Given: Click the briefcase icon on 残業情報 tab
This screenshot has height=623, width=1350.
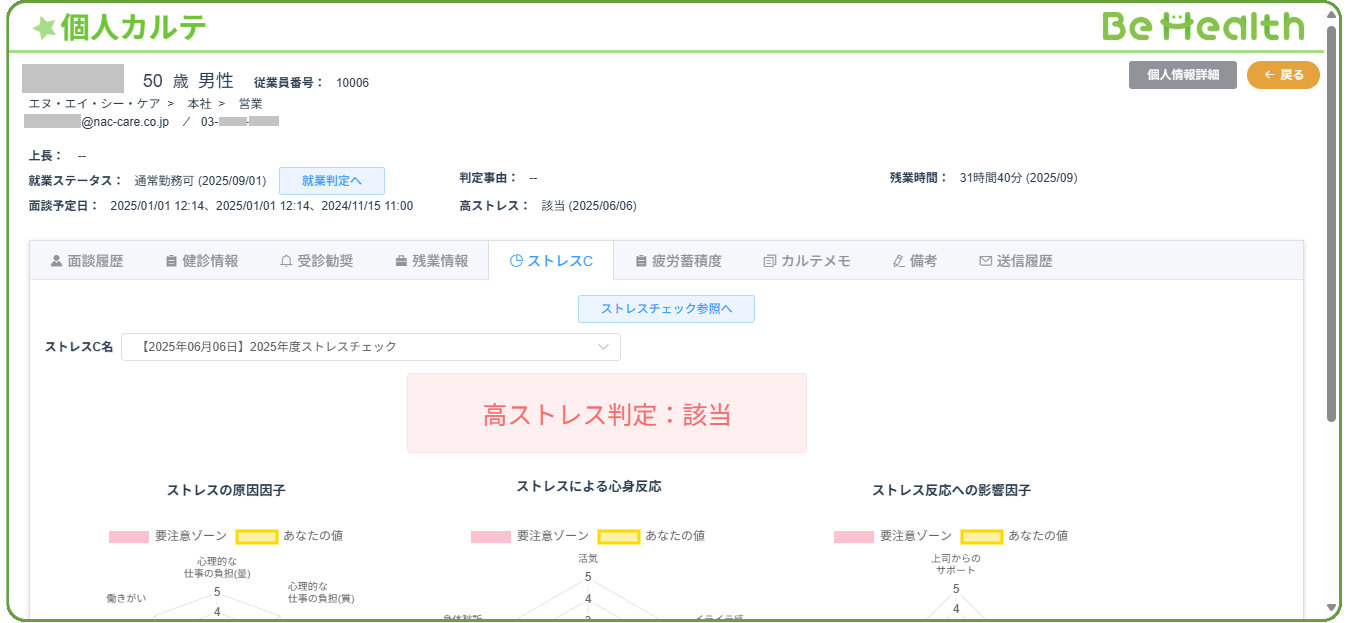Looking at the screenshot, I should coord(401,261).
